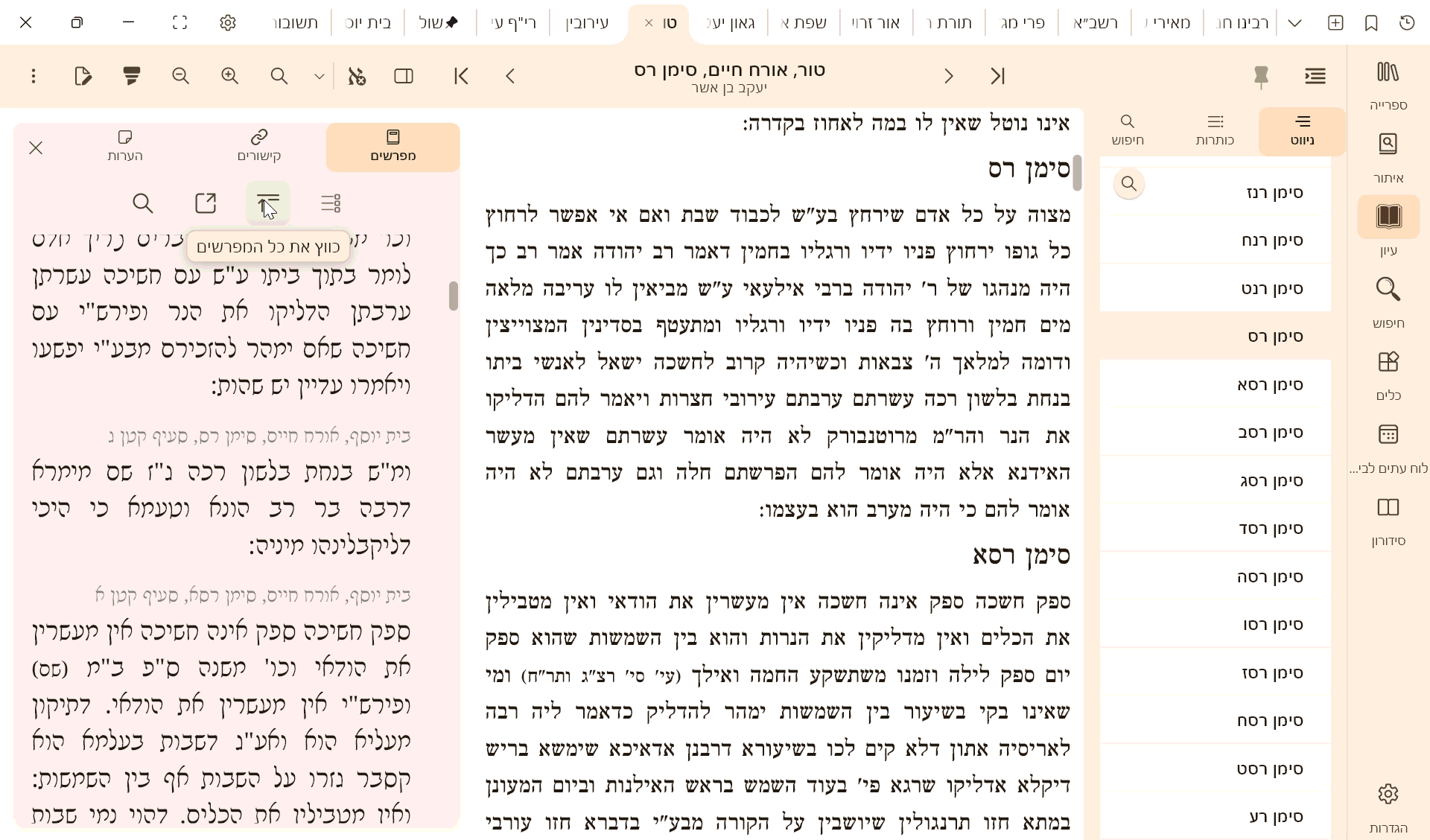Viewport: 1430px width, 840px height.
Task: Jump to the first section arrow
Action: coord(461,76)
